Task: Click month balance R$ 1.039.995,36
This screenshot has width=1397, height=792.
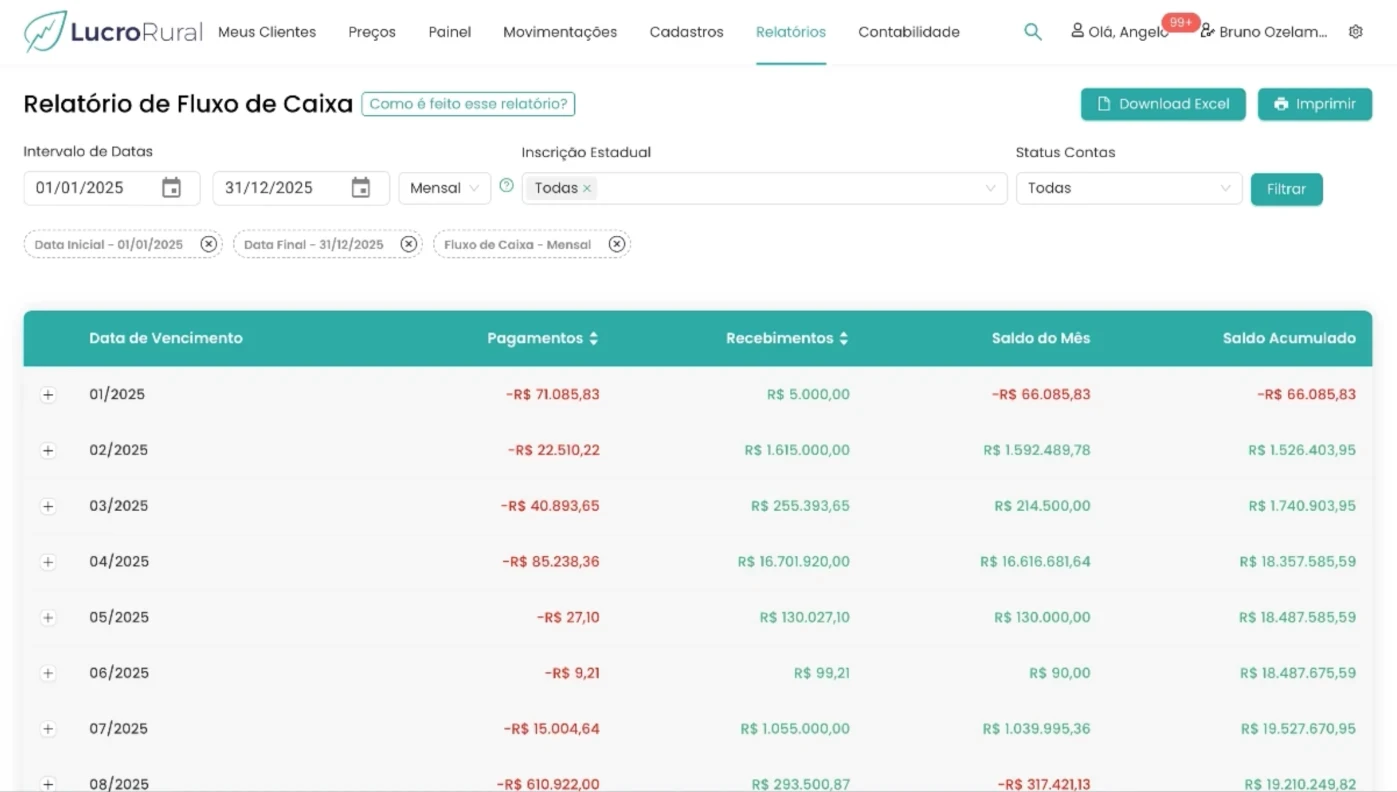Action: [x=1037, y=729]
